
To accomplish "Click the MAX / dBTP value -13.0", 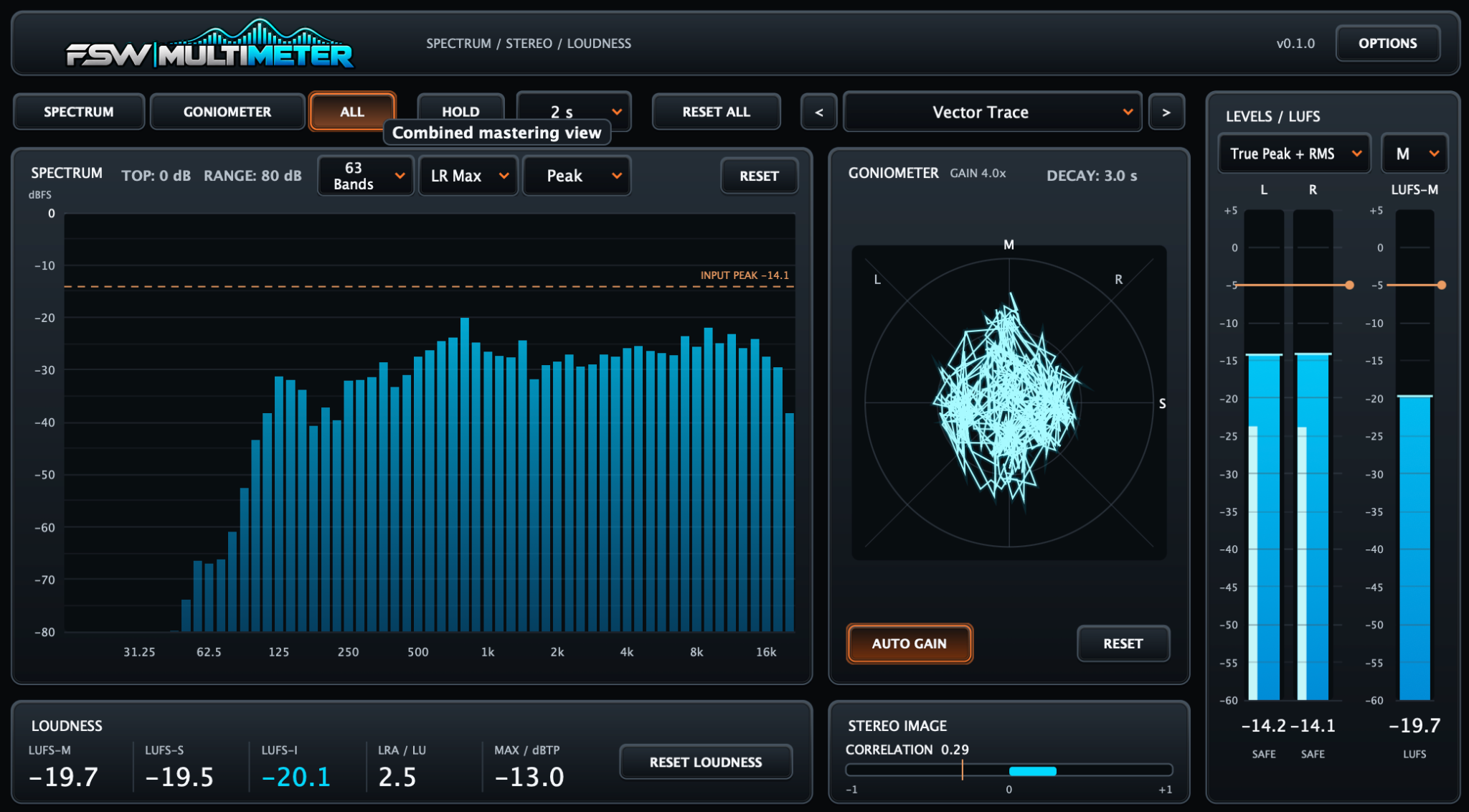I will click(x=529, y=777).
